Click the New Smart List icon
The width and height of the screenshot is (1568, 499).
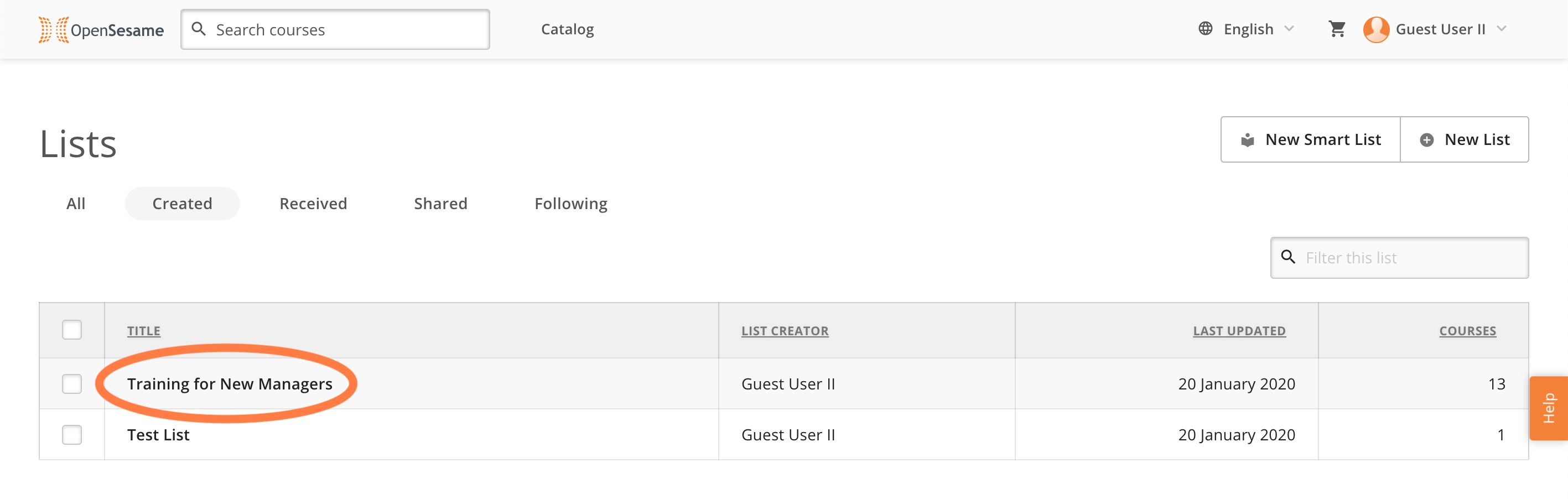[x=1247, y=140]
